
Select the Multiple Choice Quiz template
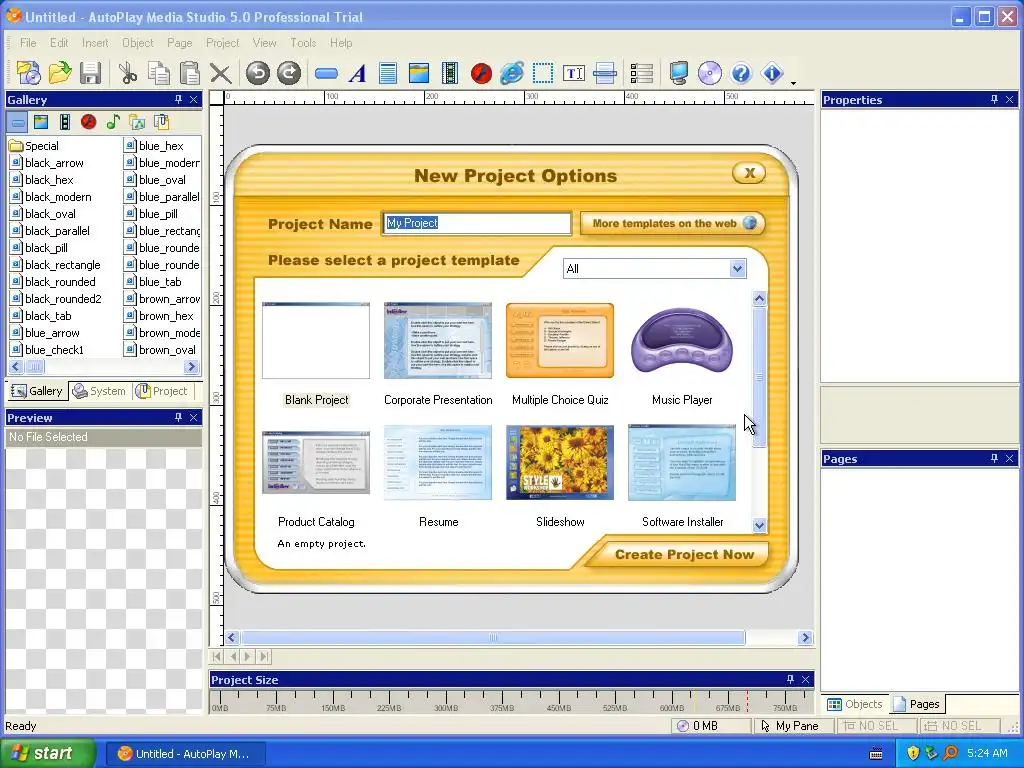[x=560, y=340]
